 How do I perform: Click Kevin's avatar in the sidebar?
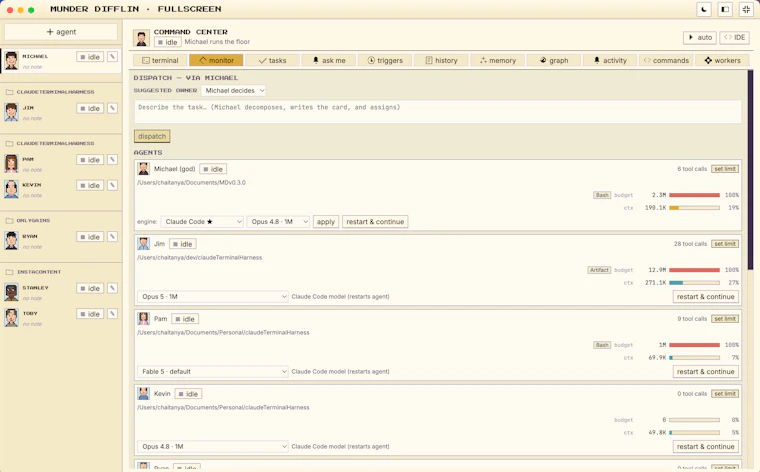coord(11,189)
